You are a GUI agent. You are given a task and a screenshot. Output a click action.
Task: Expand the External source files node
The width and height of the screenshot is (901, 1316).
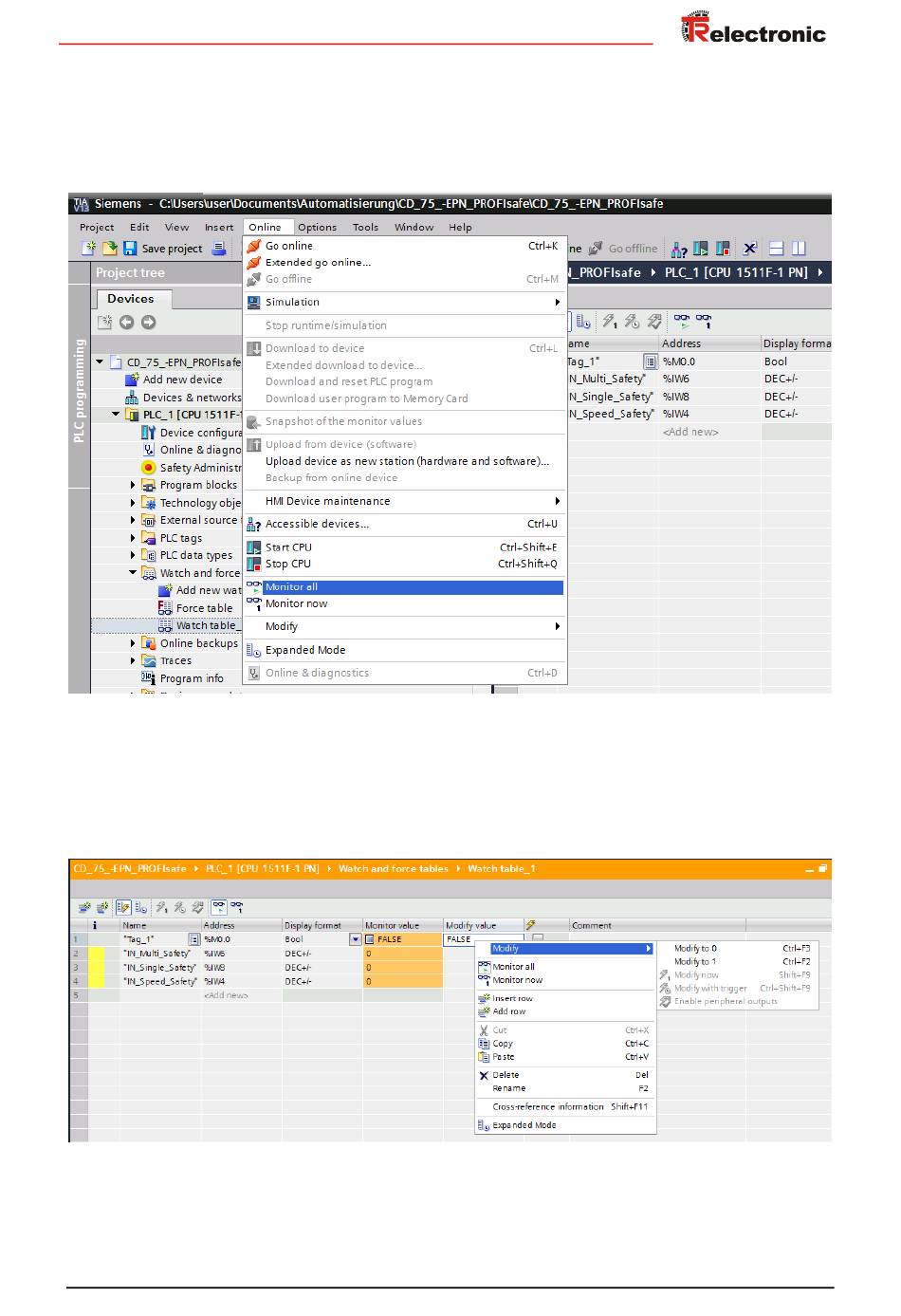[x=133, y=520]
